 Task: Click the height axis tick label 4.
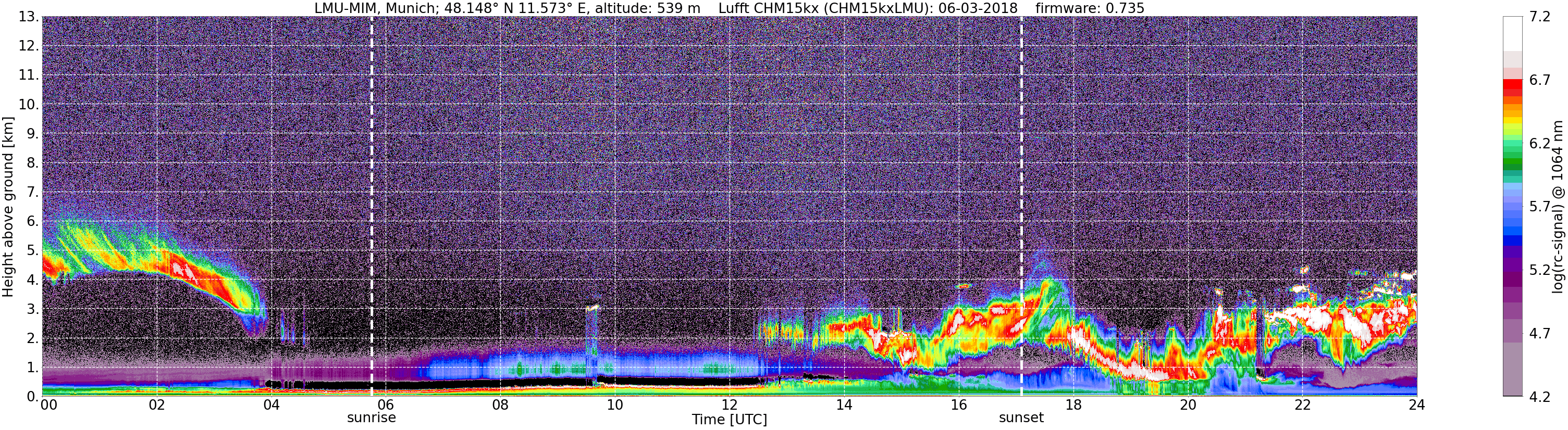tap(33, 280)
